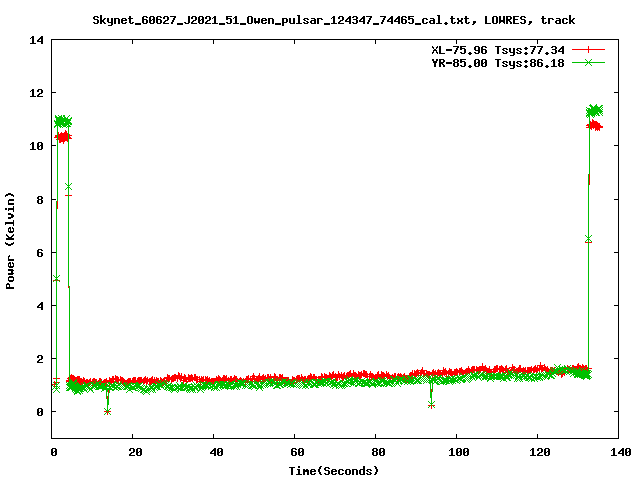Click the Power (Kelvin) y-axis label

[x=11, y=239]
